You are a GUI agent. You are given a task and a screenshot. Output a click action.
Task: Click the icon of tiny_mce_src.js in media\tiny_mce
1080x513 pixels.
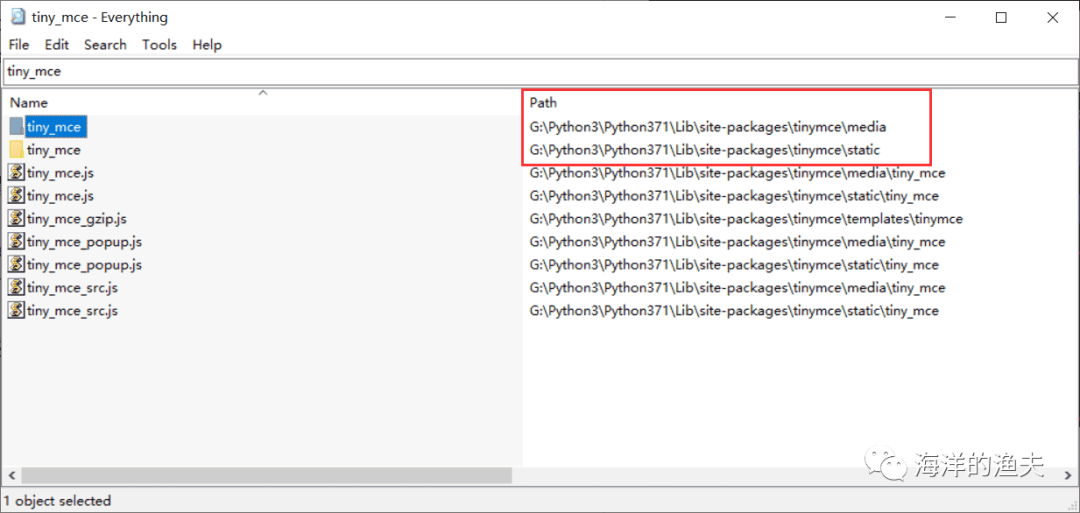(17, 288)
